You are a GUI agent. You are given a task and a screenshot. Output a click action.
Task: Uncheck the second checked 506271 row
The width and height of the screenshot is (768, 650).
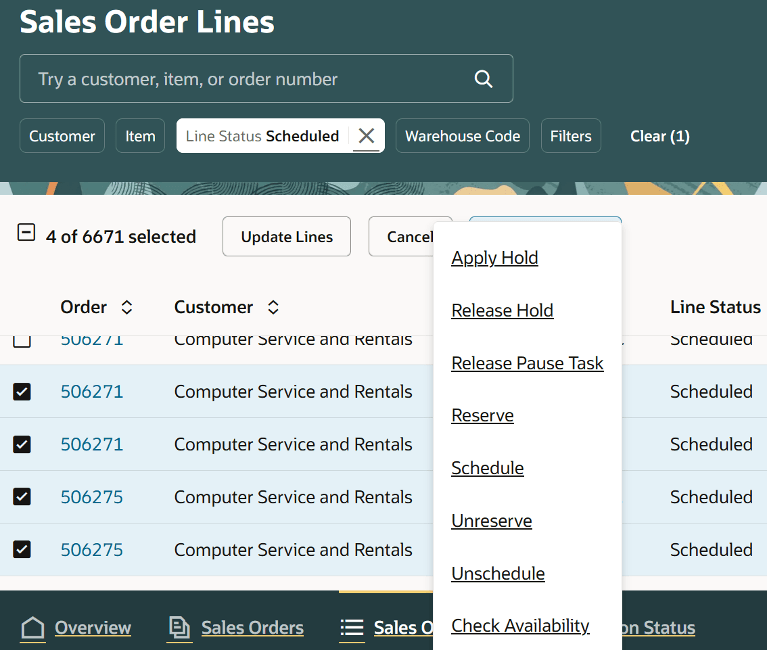pos(22,444)
